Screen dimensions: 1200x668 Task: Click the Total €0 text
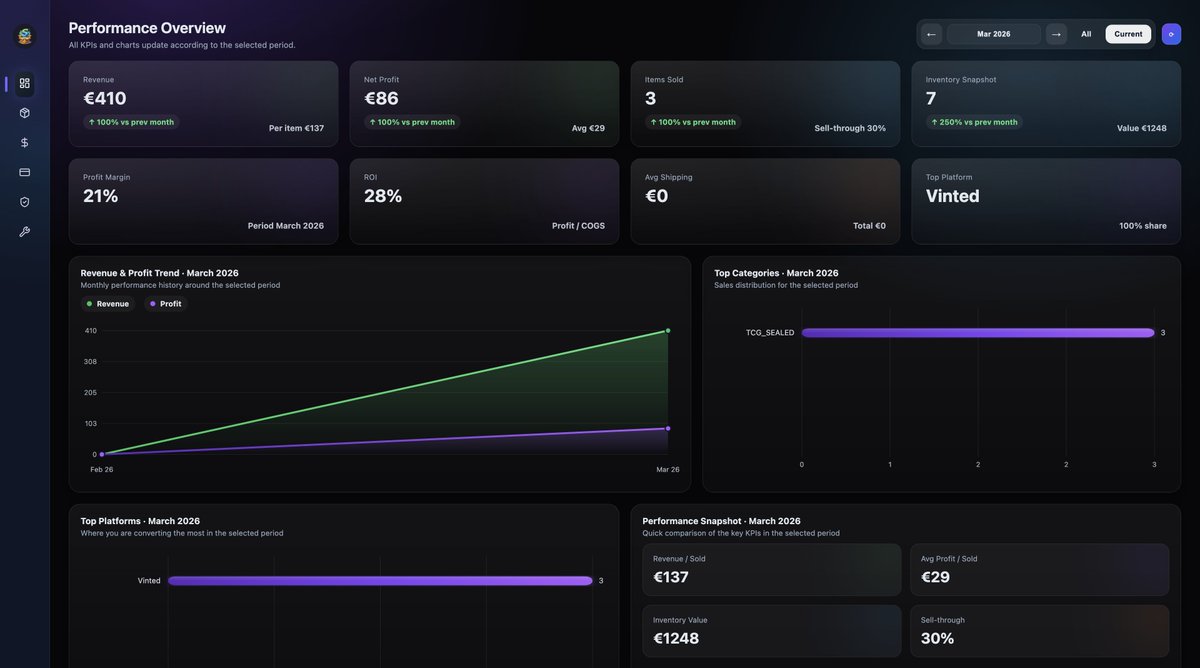tap(869, 226)
